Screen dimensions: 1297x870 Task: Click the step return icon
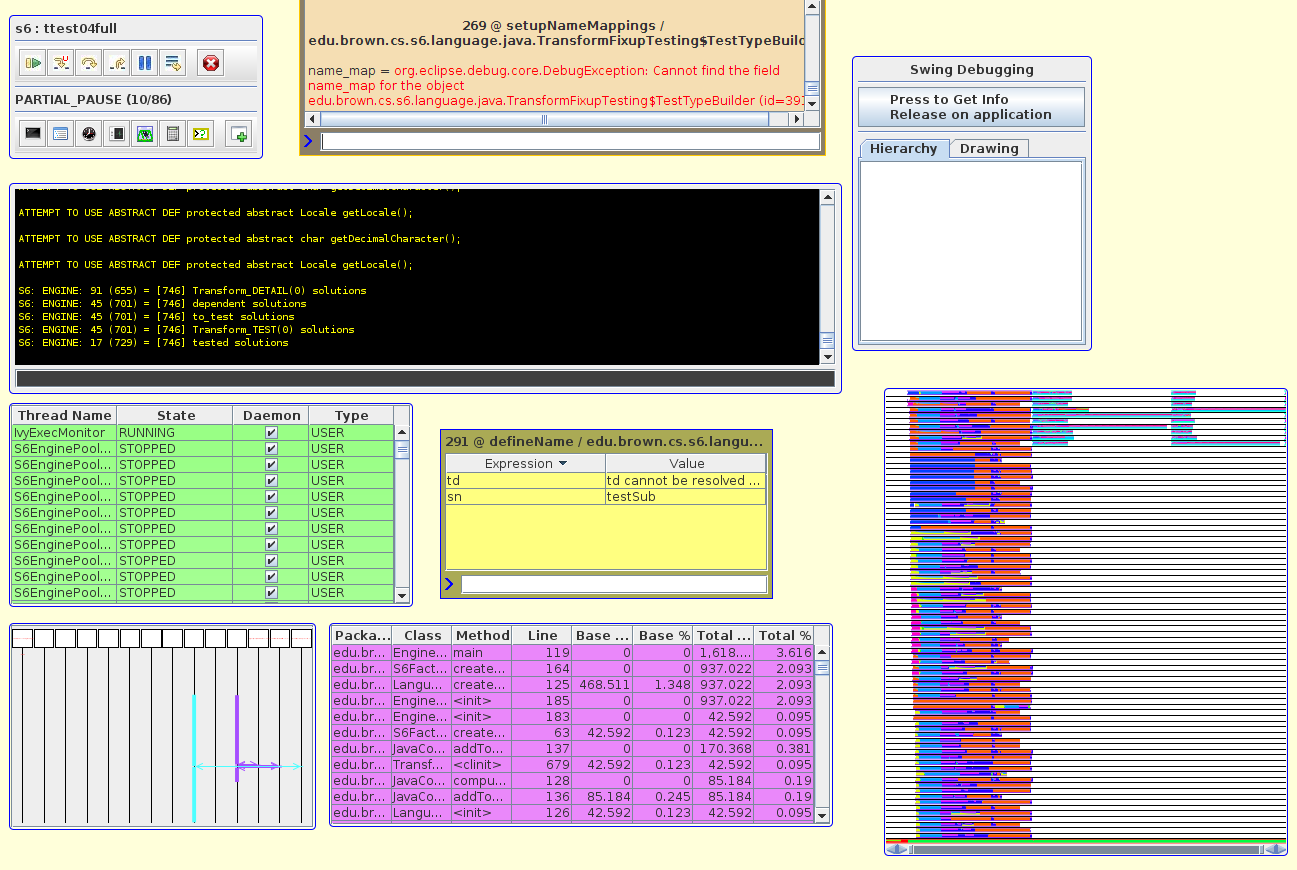(117, 63)
